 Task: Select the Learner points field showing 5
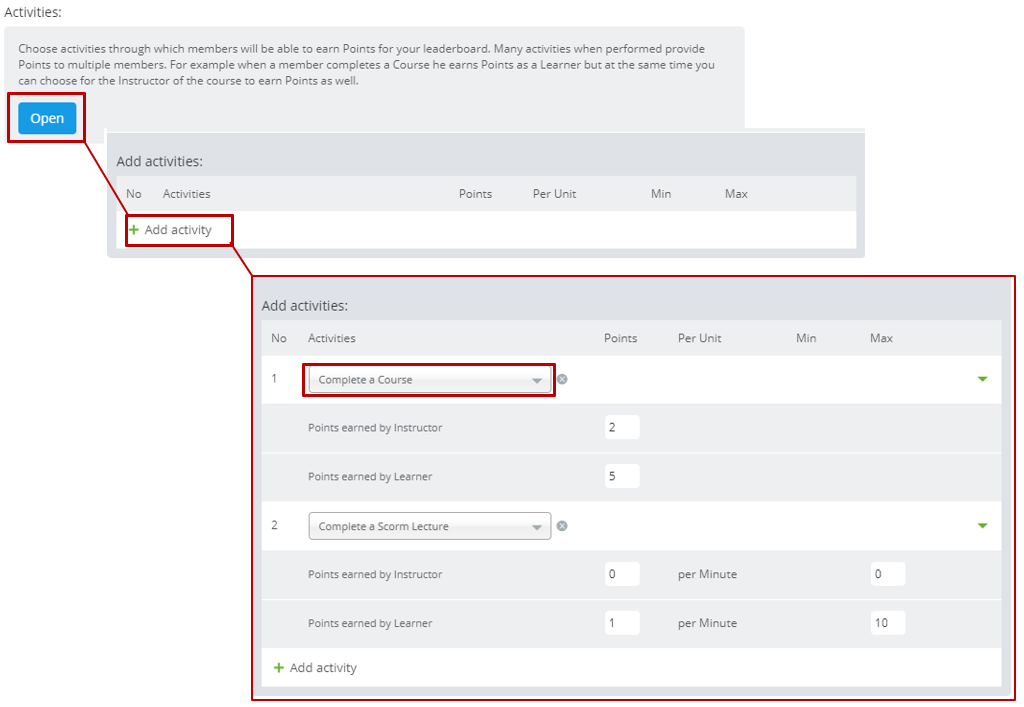tap(622, 476)
